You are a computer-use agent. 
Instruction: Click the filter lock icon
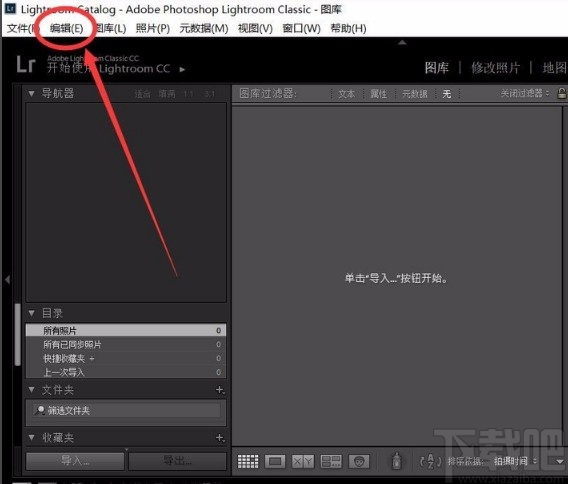pyautogui.click(x=562, y=93)
